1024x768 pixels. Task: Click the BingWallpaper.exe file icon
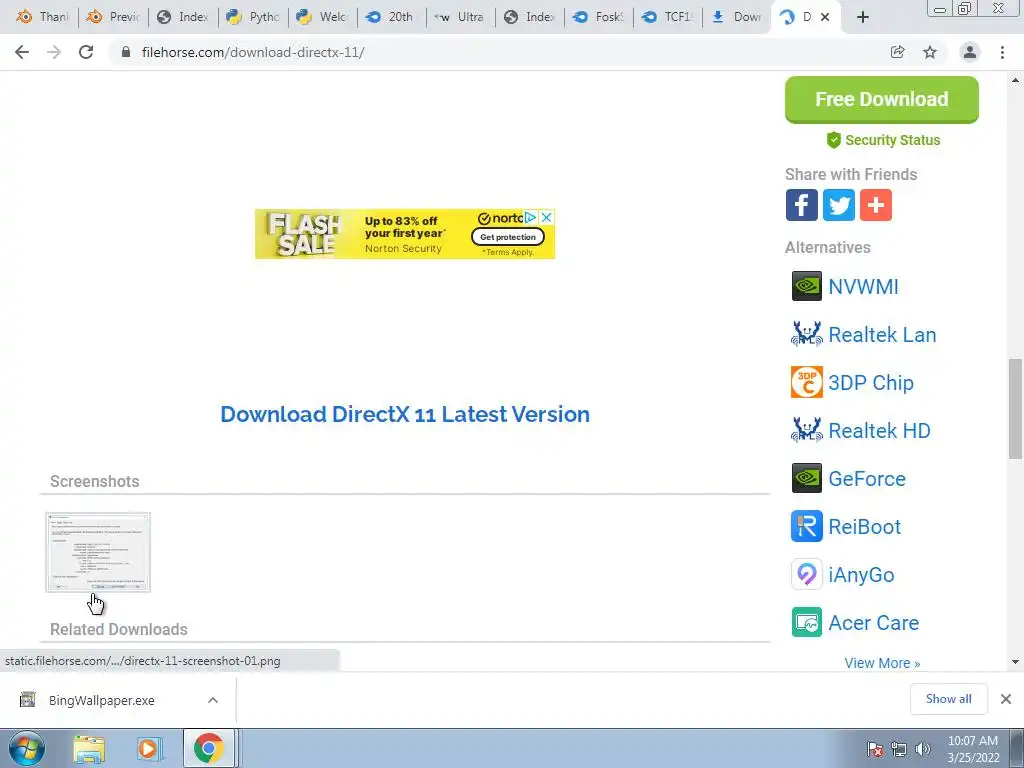point(27,699)
